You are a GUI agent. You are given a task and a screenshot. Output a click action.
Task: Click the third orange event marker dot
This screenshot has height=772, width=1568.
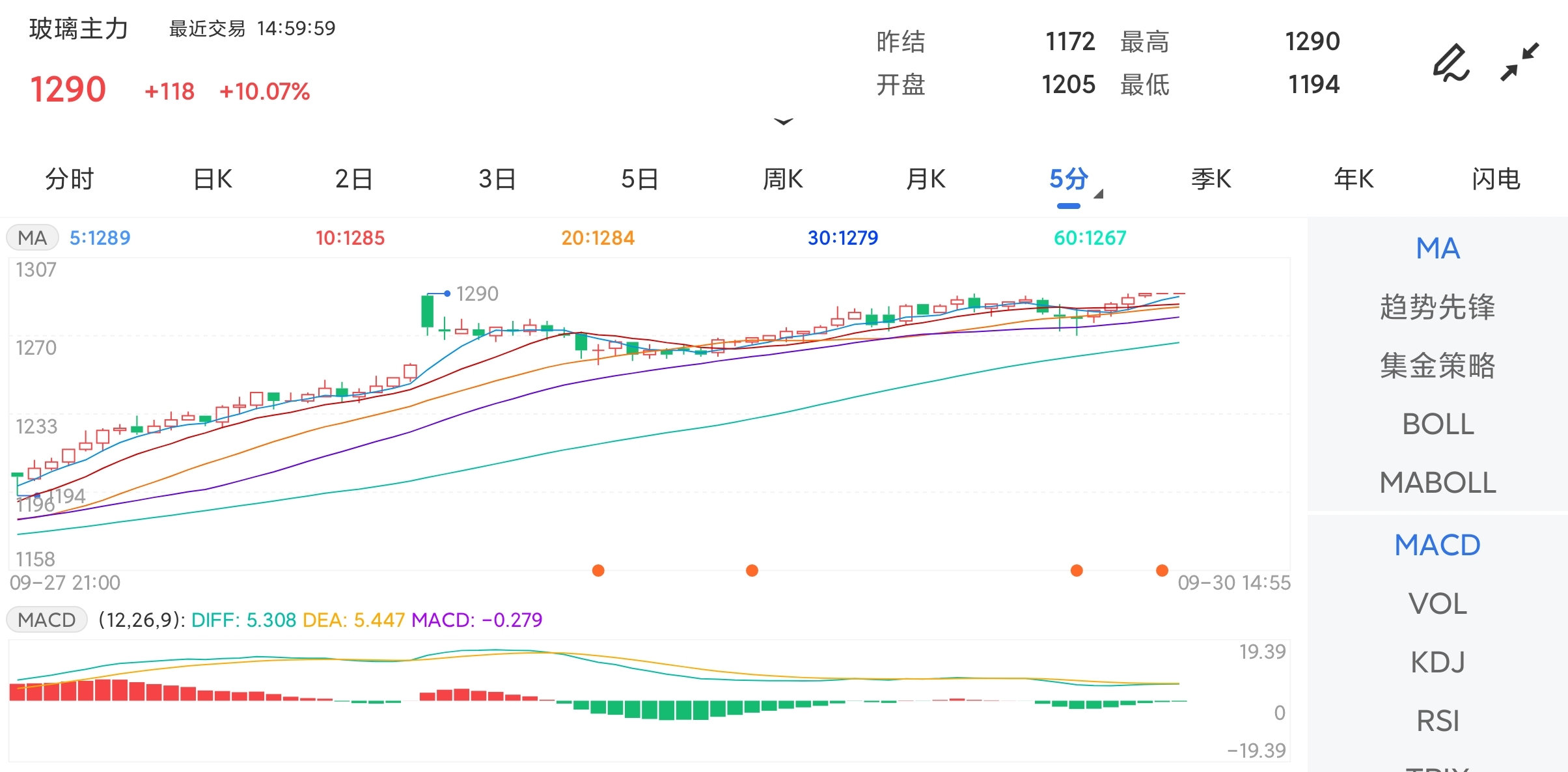point(1077,571)
